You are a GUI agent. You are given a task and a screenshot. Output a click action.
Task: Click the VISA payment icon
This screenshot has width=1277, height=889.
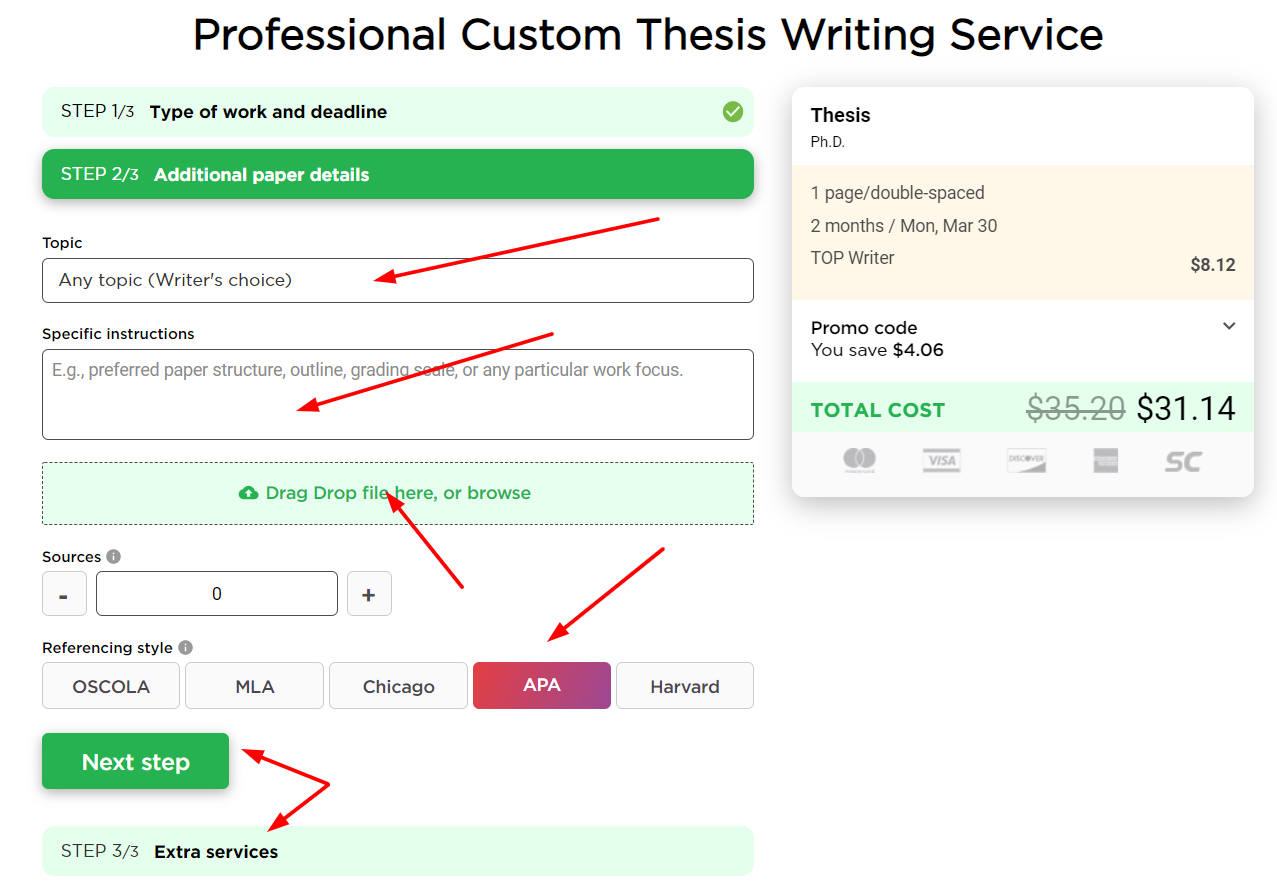[941, 461]
